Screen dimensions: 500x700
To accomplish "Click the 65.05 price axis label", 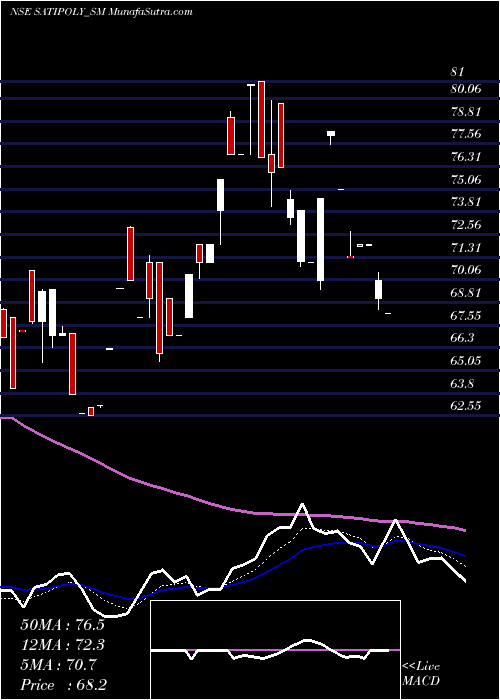I will coord(466,361).
